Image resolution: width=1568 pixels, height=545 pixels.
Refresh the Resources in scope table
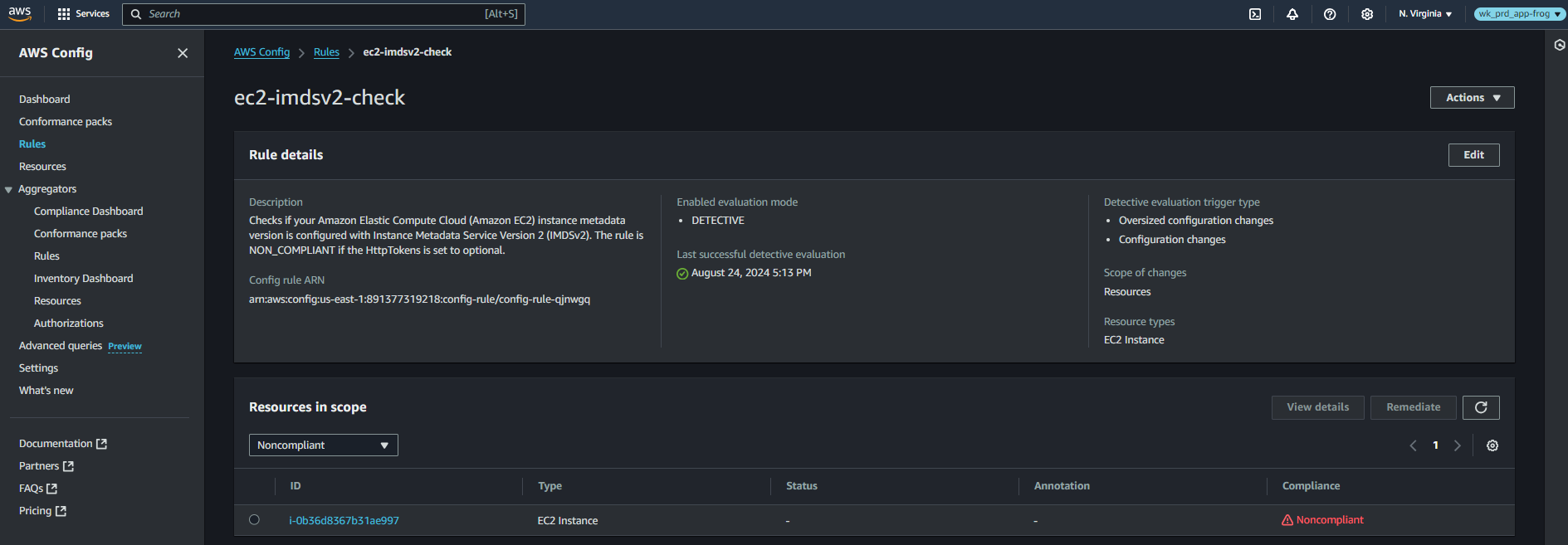[x=1481, y=407]
